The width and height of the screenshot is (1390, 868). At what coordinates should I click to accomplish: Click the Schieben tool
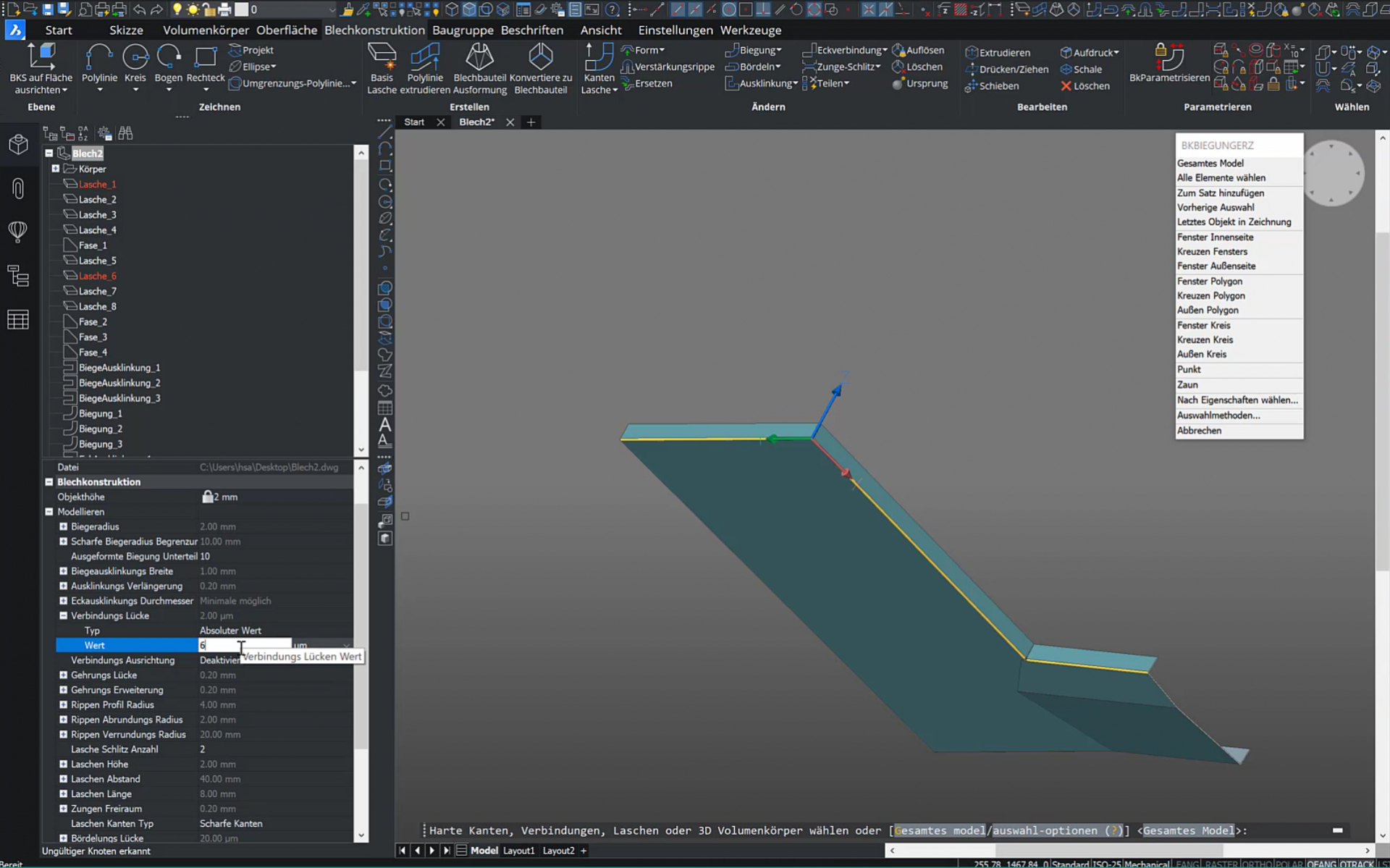coord(992,85)
